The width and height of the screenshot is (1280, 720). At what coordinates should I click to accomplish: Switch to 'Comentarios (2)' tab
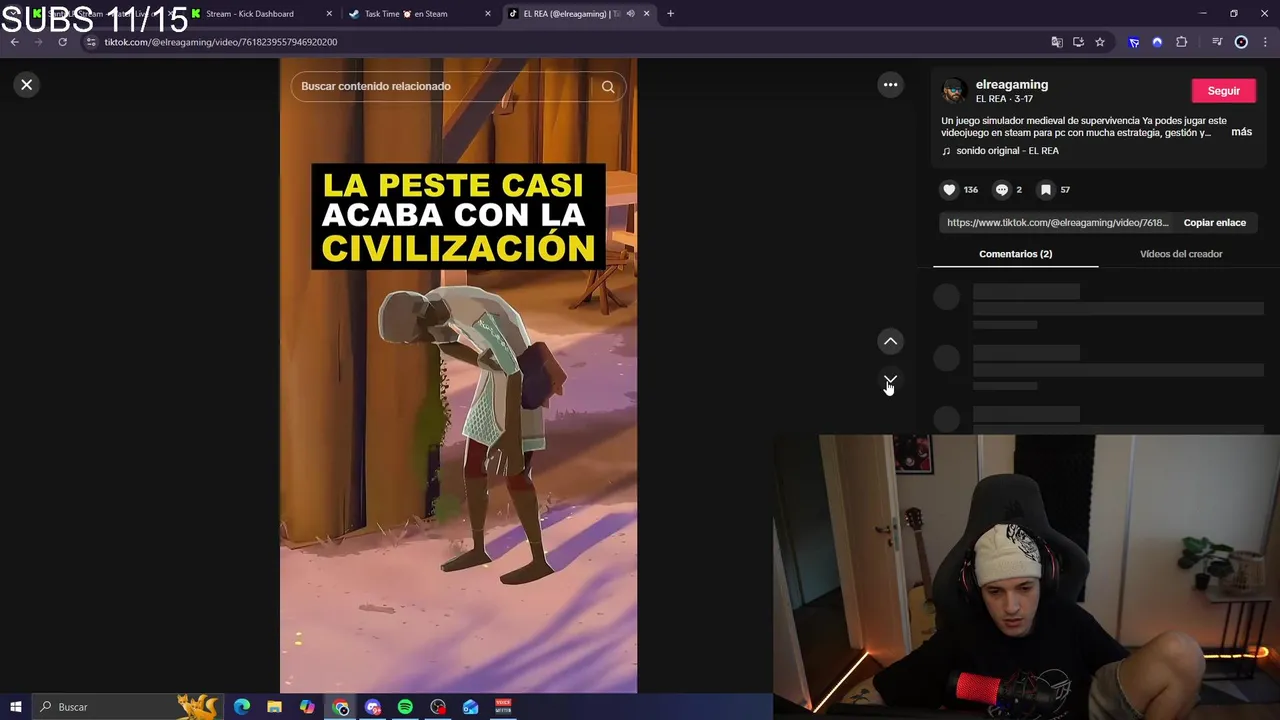[x=1015, y=254]
